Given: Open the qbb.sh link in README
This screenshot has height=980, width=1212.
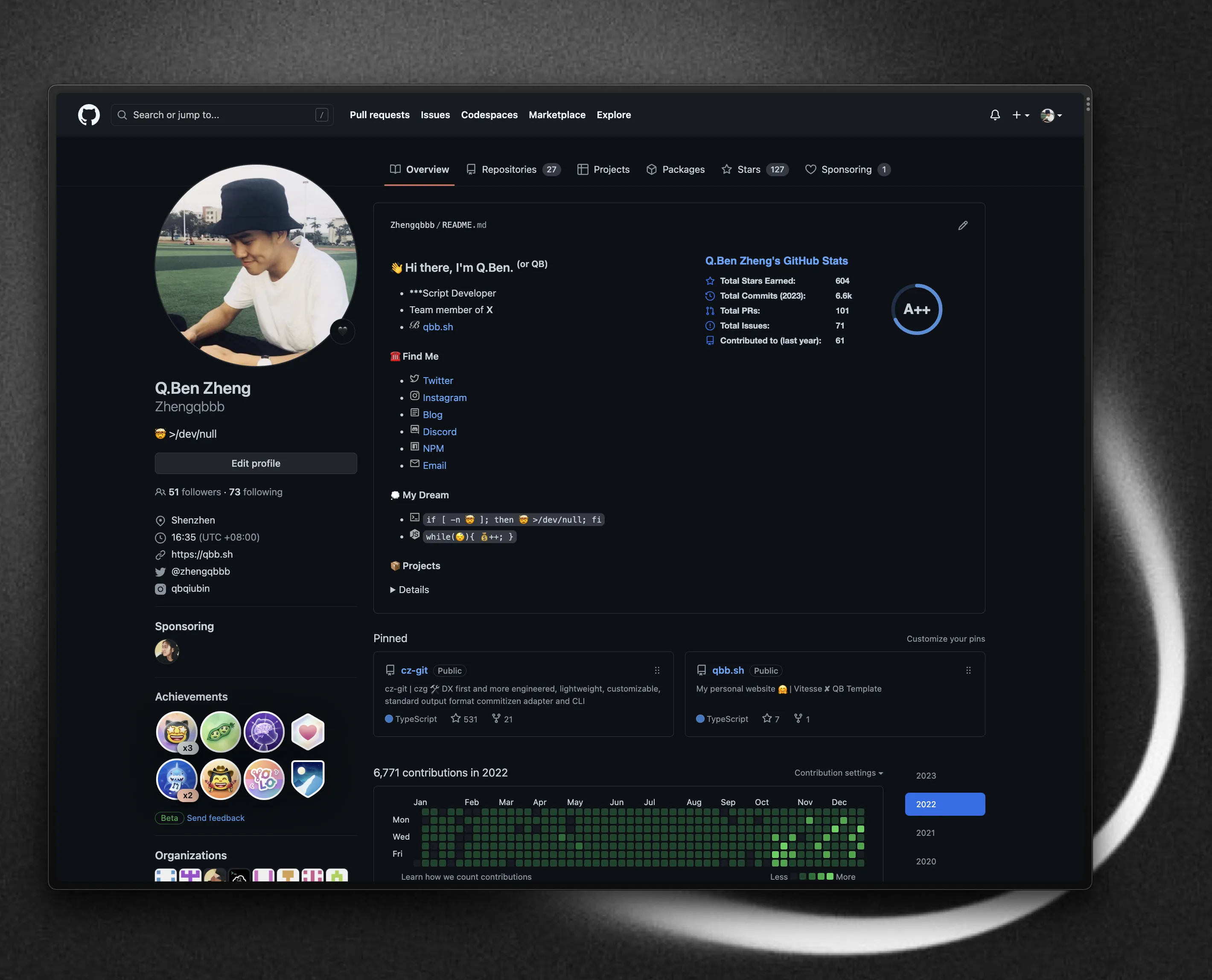Looking at the screenshot, I should click(x=437, y=327).
